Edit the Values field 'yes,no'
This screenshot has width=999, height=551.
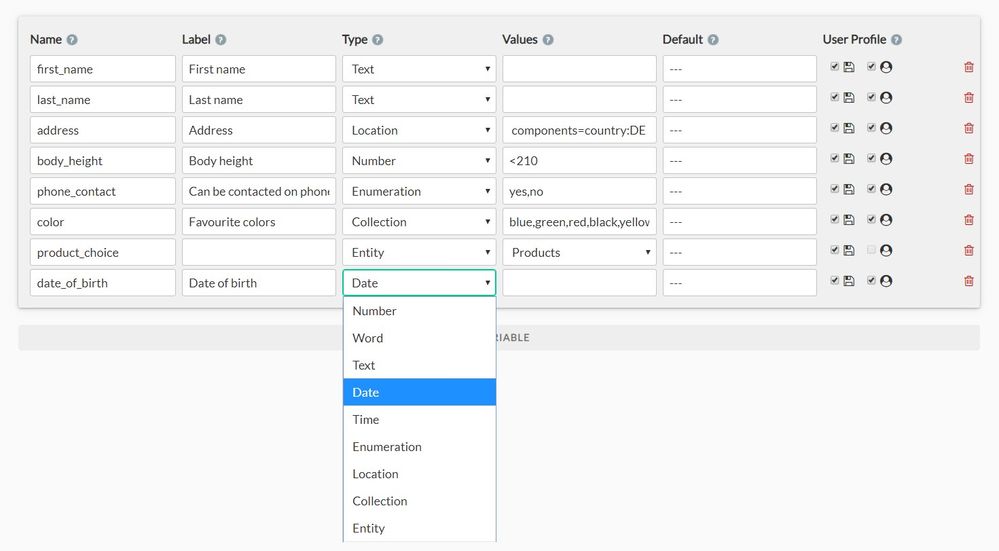tap(579, 191)
